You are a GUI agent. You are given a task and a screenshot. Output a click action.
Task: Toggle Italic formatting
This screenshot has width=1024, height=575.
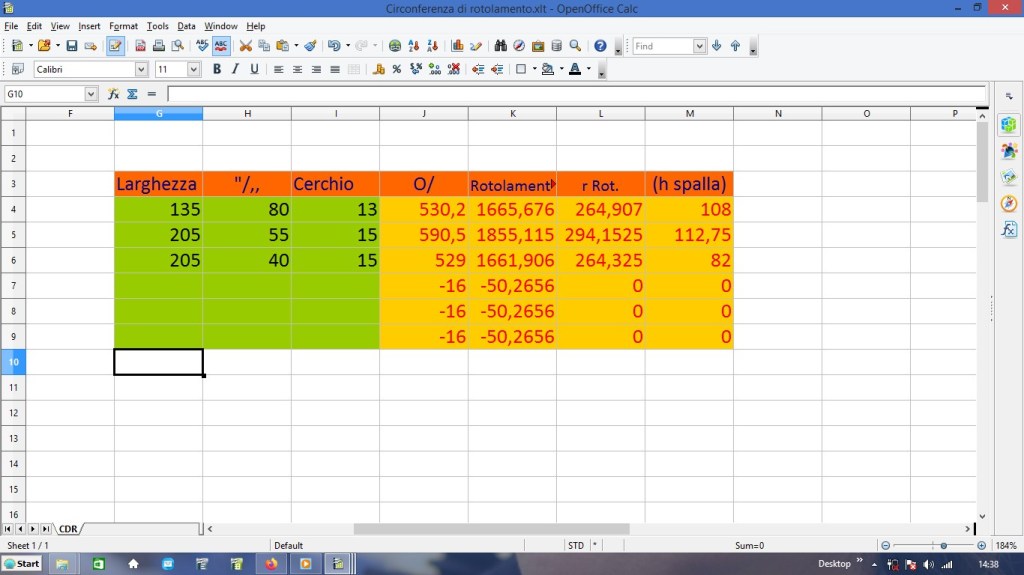236,69
